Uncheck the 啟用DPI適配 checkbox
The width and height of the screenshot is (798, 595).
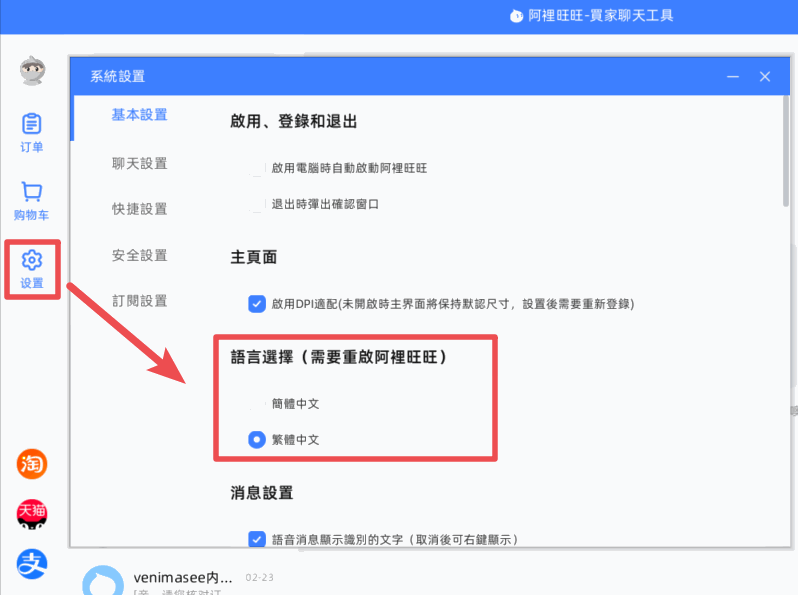(x=257, y=304)
